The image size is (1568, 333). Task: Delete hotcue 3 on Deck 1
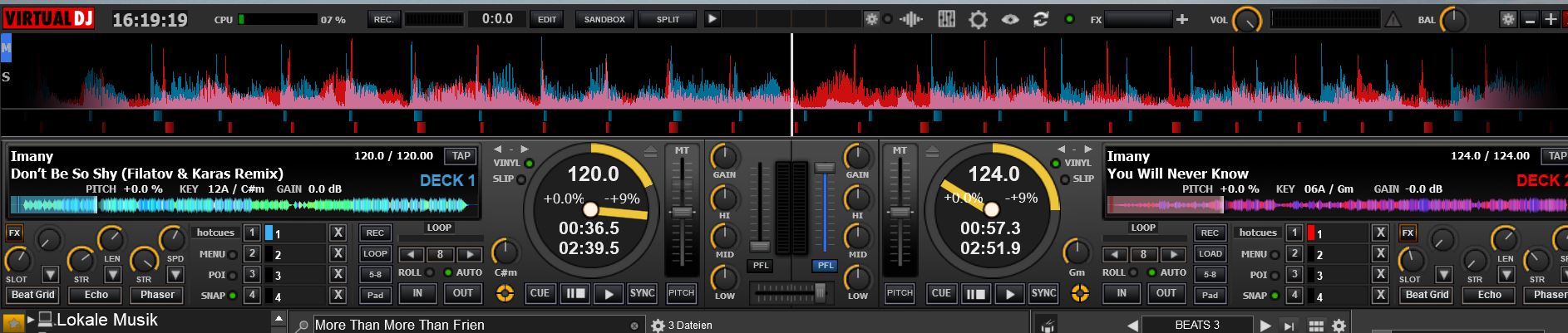(338, 274)
